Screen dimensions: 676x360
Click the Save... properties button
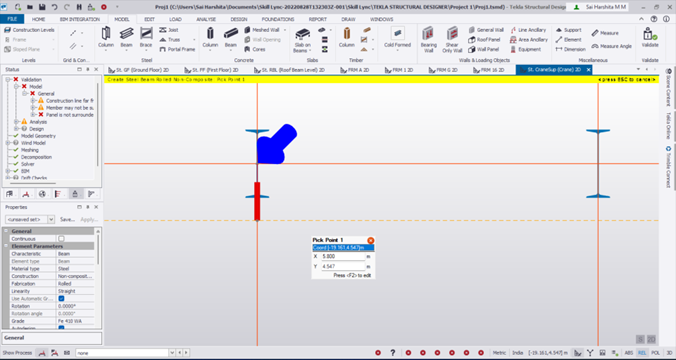point(67,219)
